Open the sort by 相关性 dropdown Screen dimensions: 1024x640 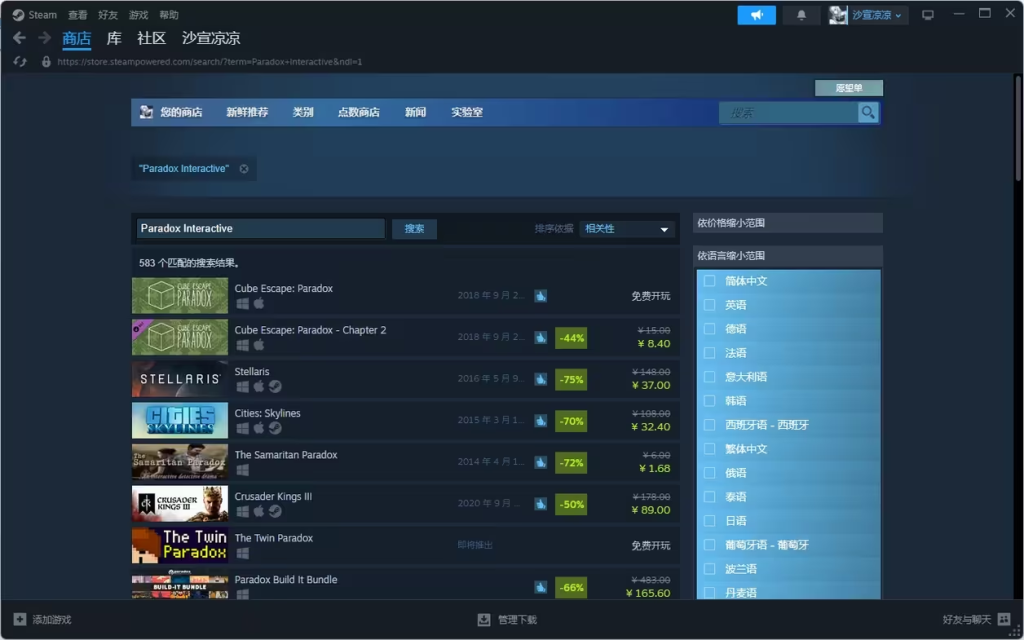pos(626,229)
